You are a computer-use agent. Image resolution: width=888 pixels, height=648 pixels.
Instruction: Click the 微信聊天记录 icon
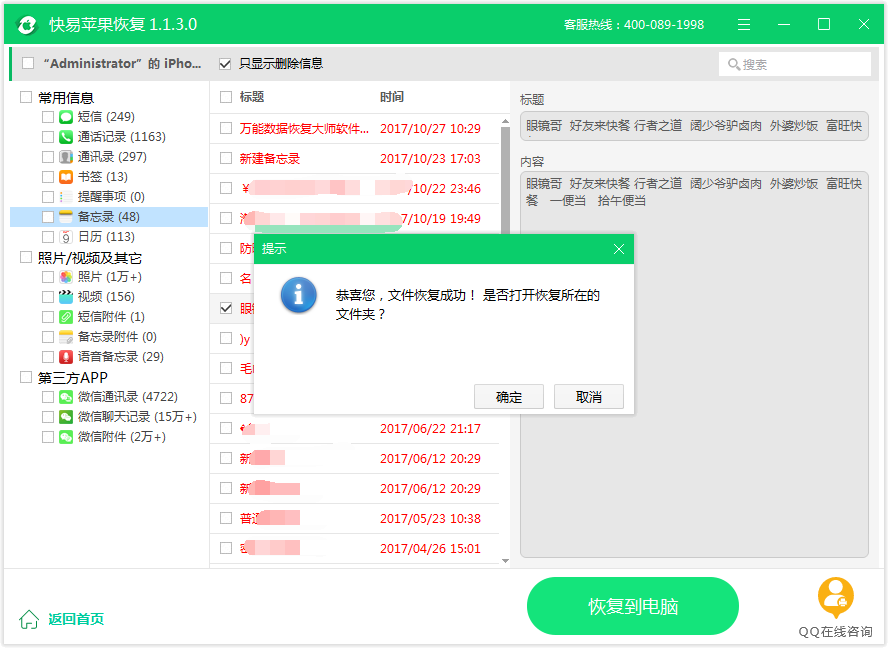66,417
